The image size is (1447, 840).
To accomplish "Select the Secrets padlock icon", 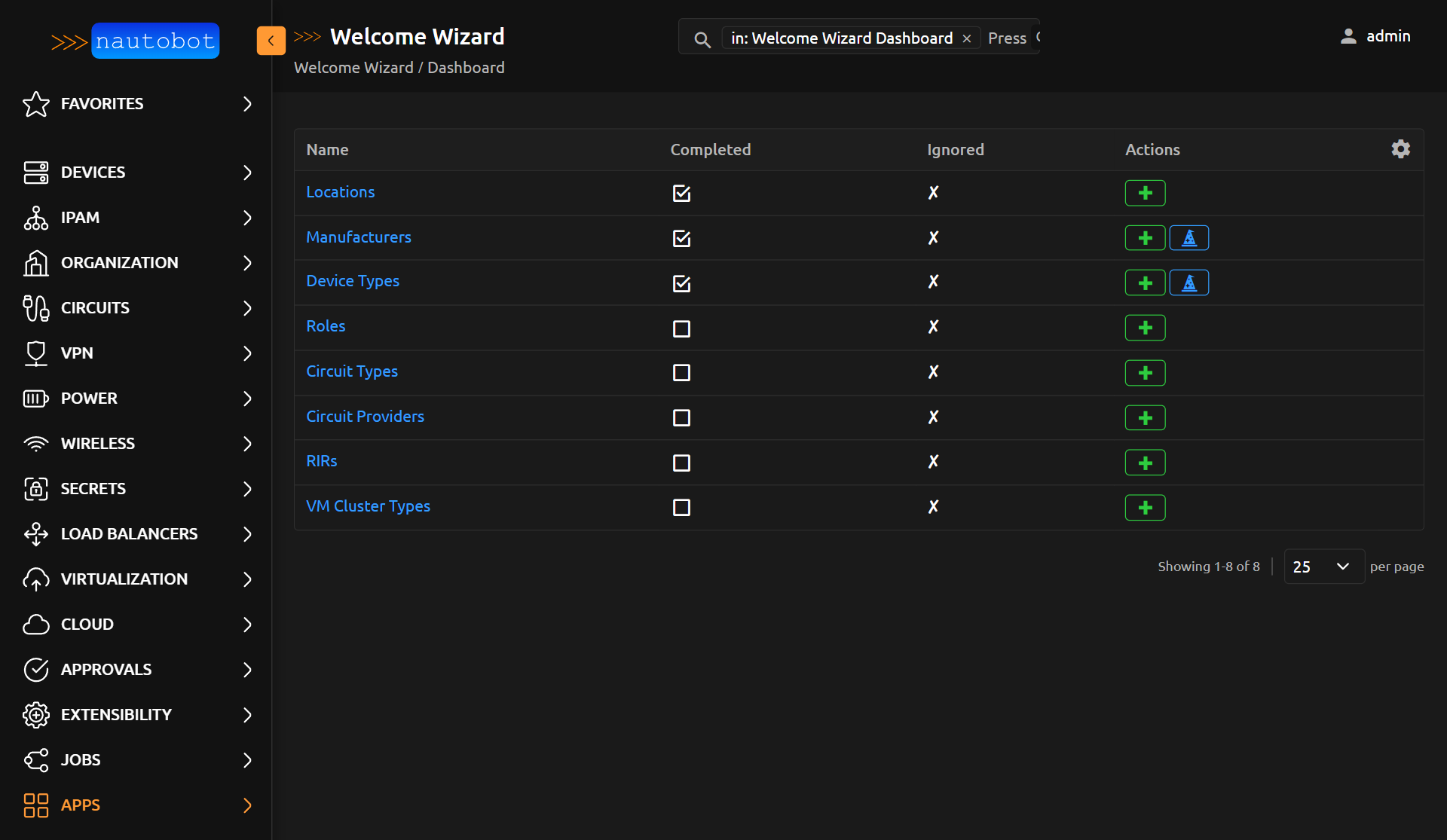I will click(x=35, y=488).
